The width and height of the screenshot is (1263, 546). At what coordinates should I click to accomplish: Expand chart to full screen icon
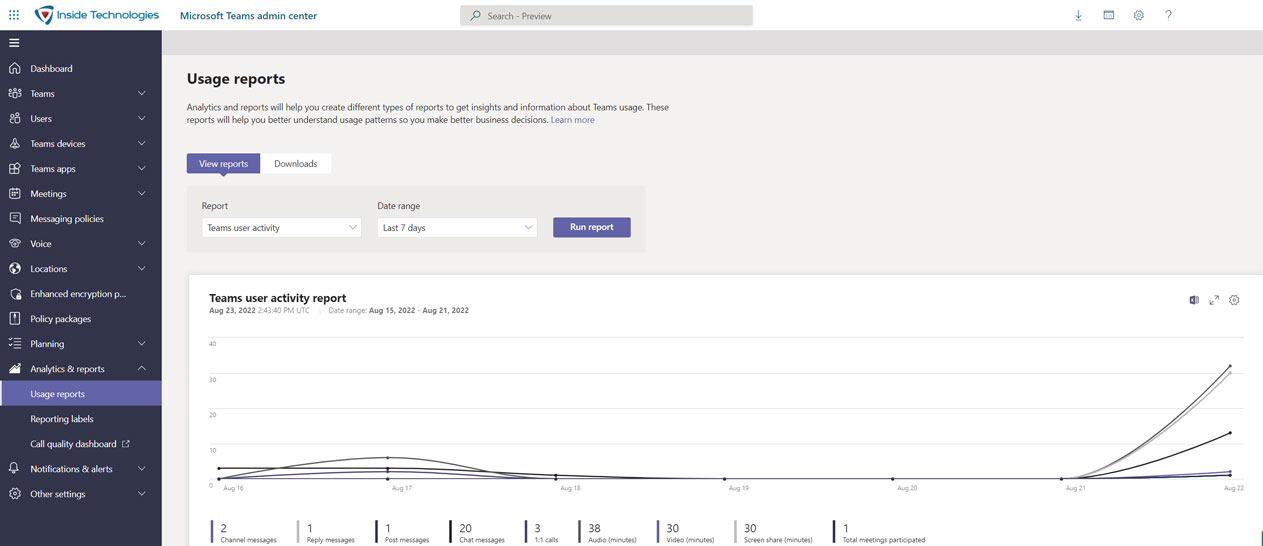pyautogui.click(x=1214, y=300)
